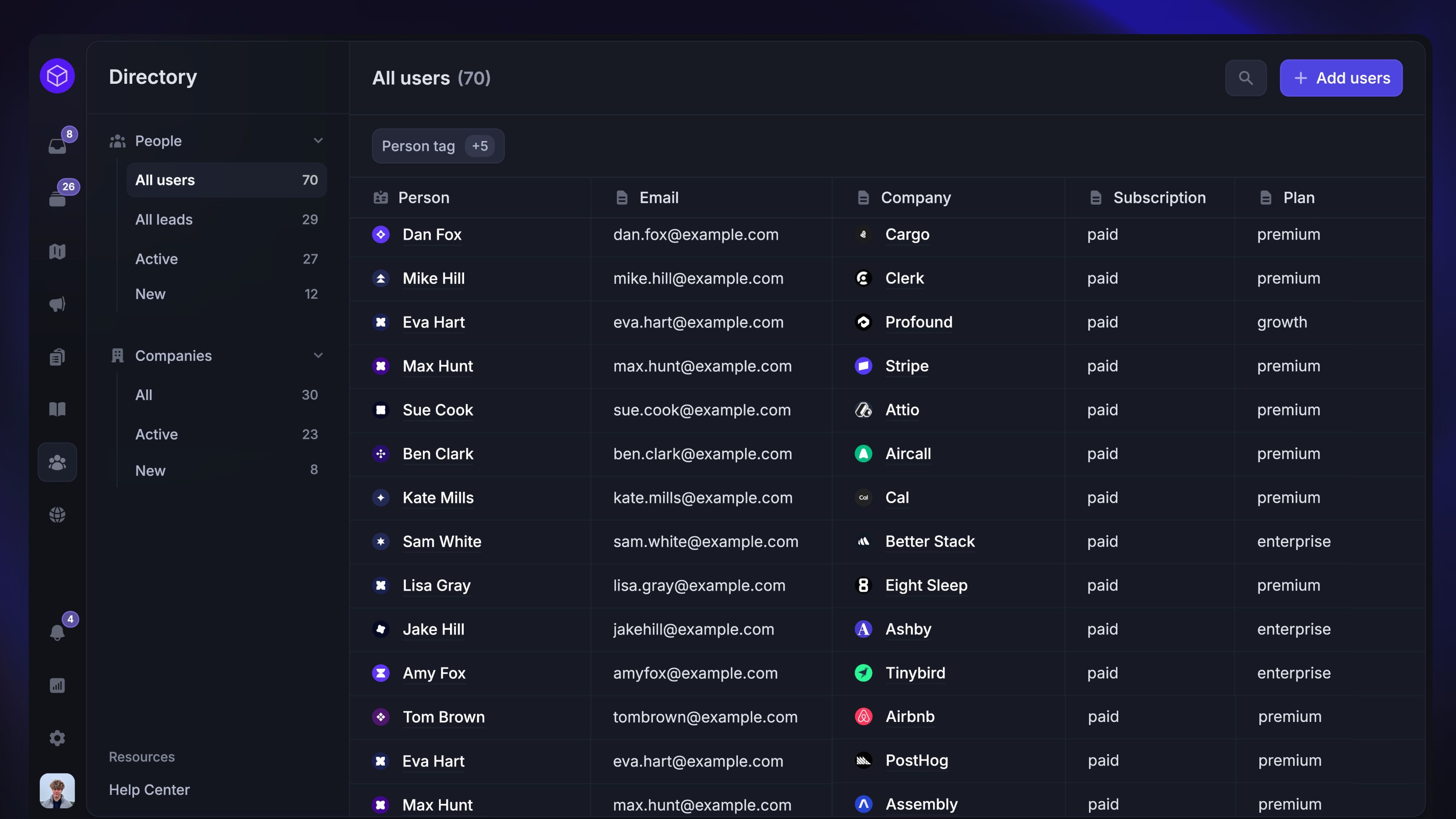Open Lisa Gray's person profile
This screenshot has height=819, width=1456.
pos(437,585)
